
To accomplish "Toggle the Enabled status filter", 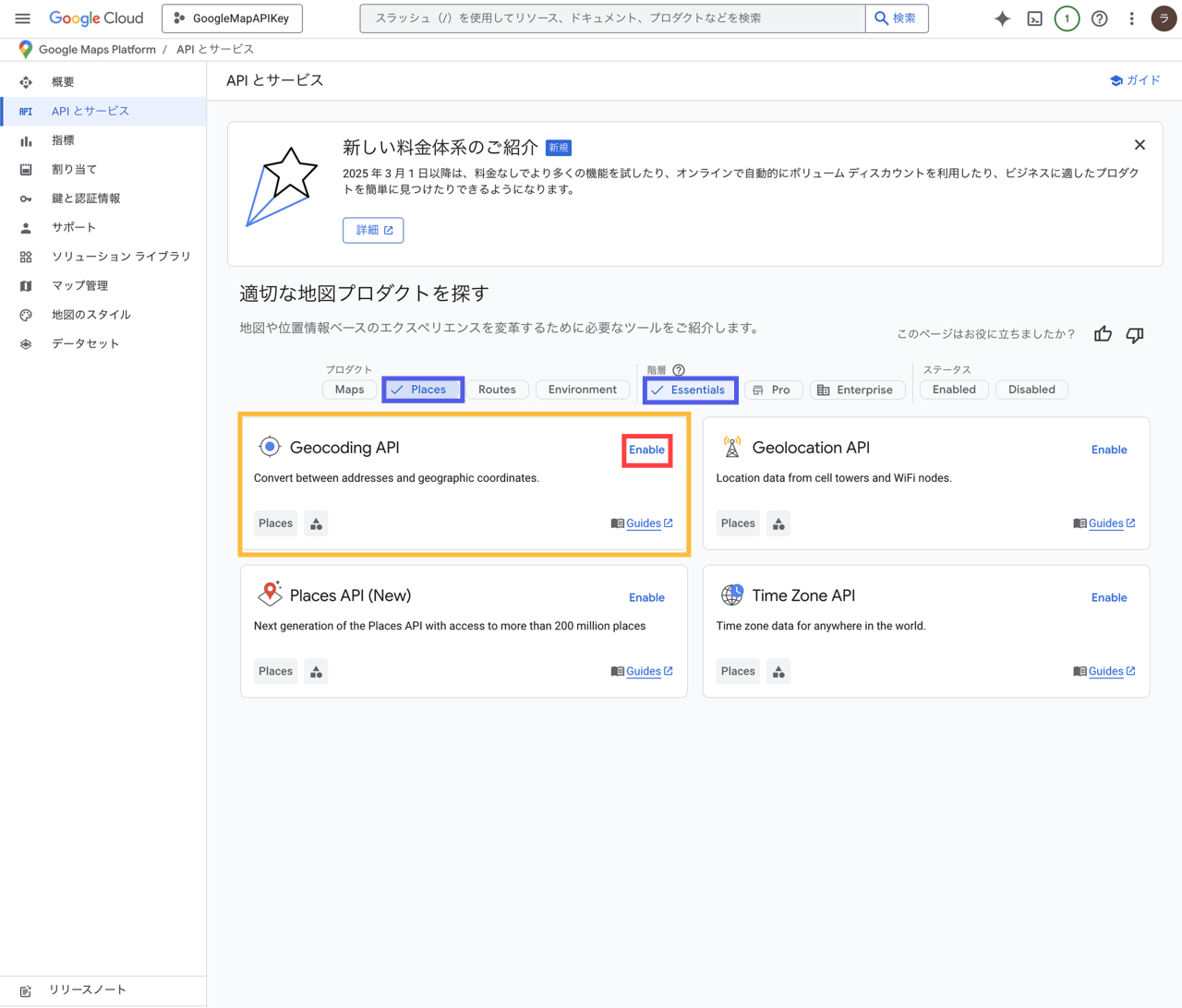I will click(x=954, y=390).
